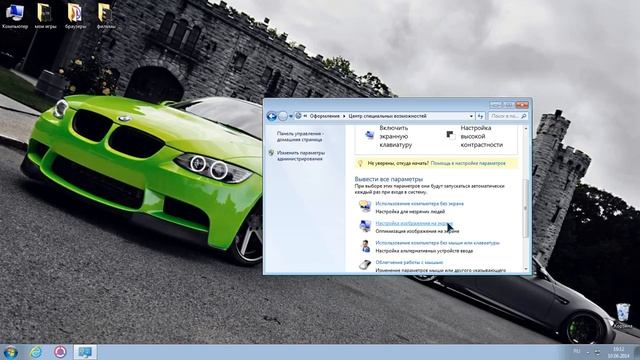
Task: Click the person icon for alternative input
Action: 365,246
